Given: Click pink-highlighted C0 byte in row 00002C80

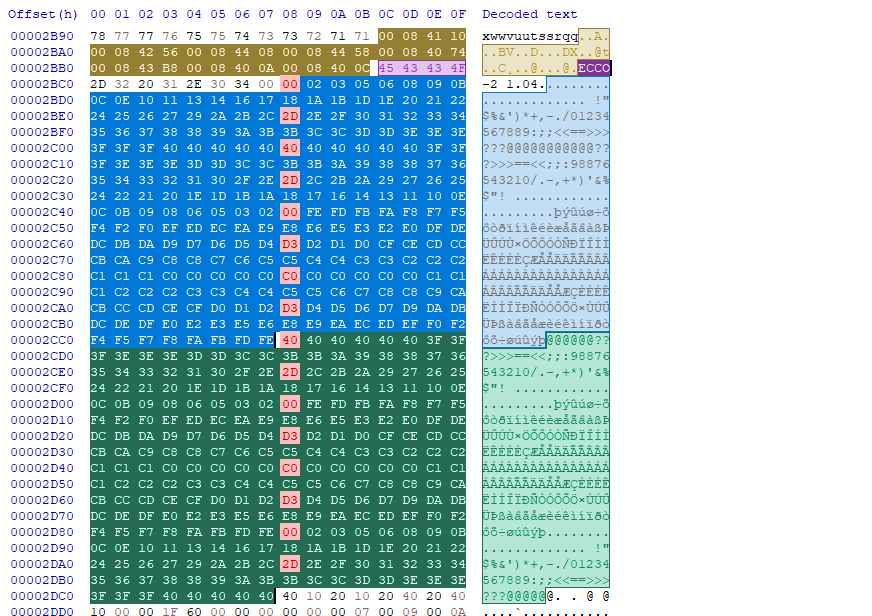Looking at the screenshot, I should click(290, 276).
